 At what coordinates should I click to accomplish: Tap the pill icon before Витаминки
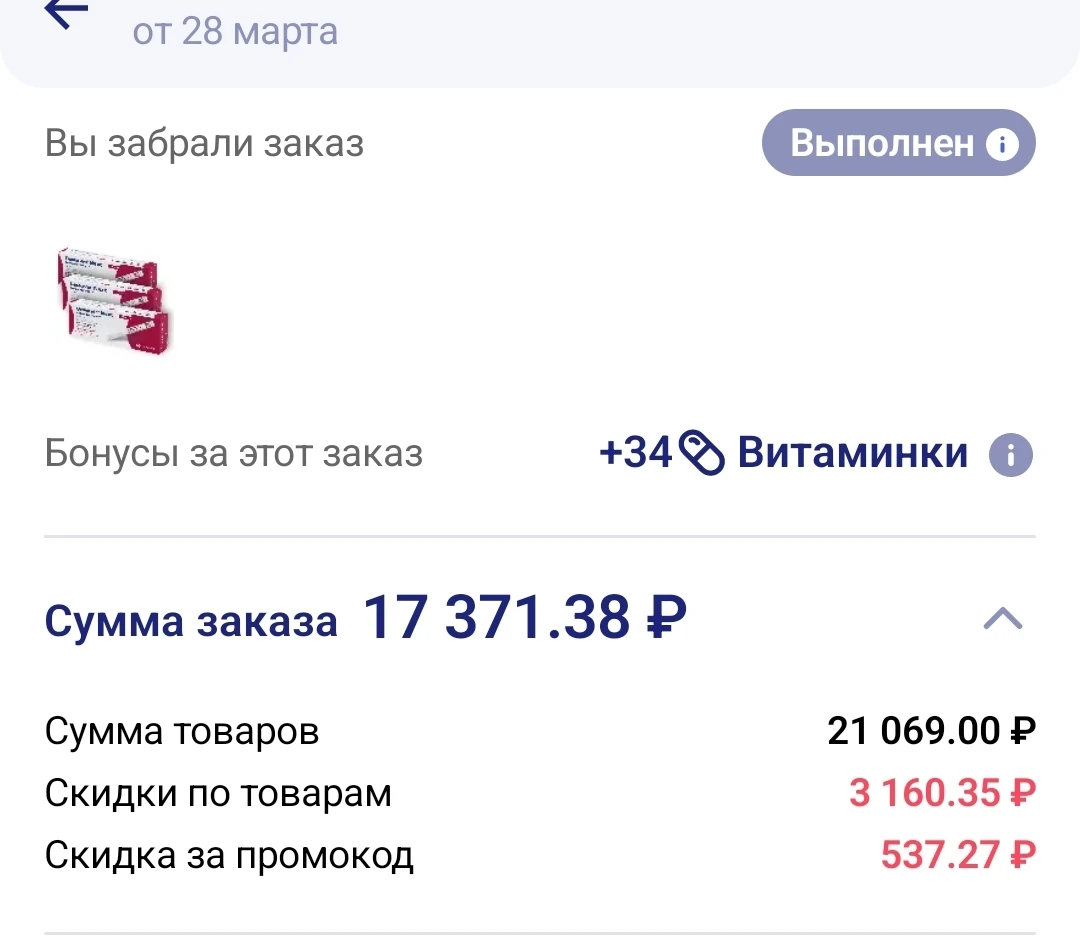coord(702,454)
